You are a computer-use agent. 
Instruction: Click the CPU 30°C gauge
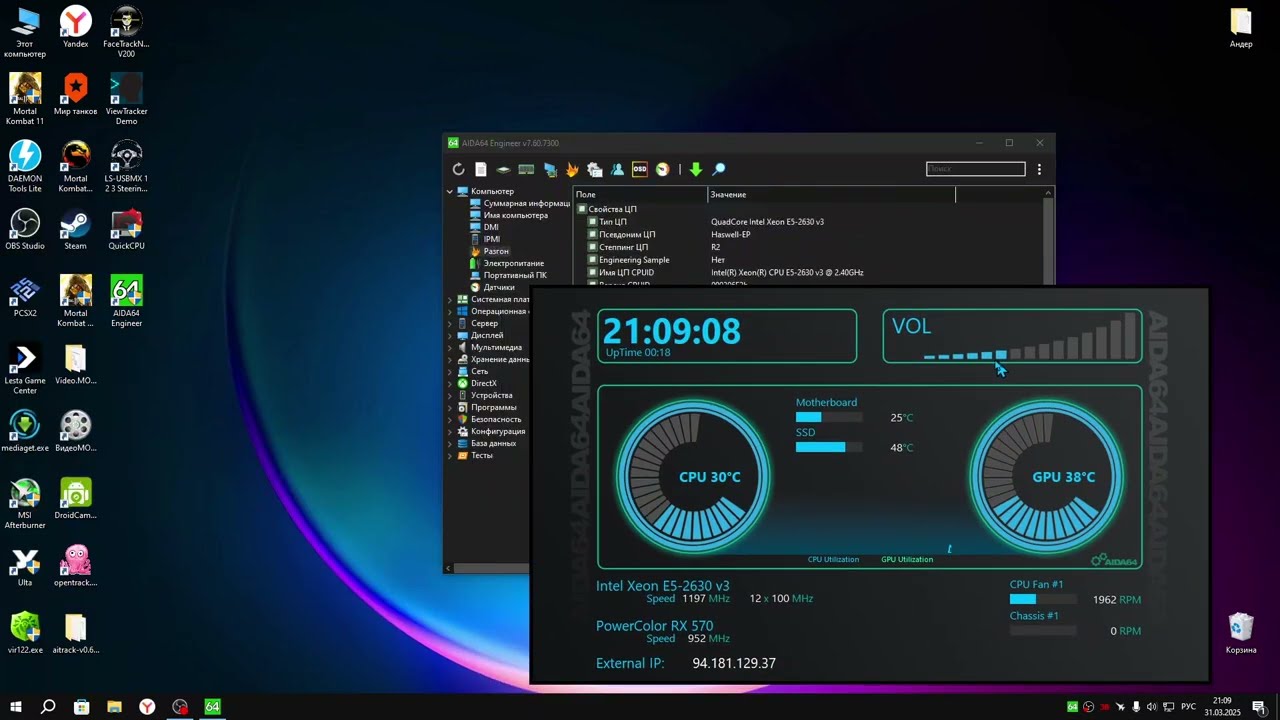pyautogui.click(x=693, y=477)
